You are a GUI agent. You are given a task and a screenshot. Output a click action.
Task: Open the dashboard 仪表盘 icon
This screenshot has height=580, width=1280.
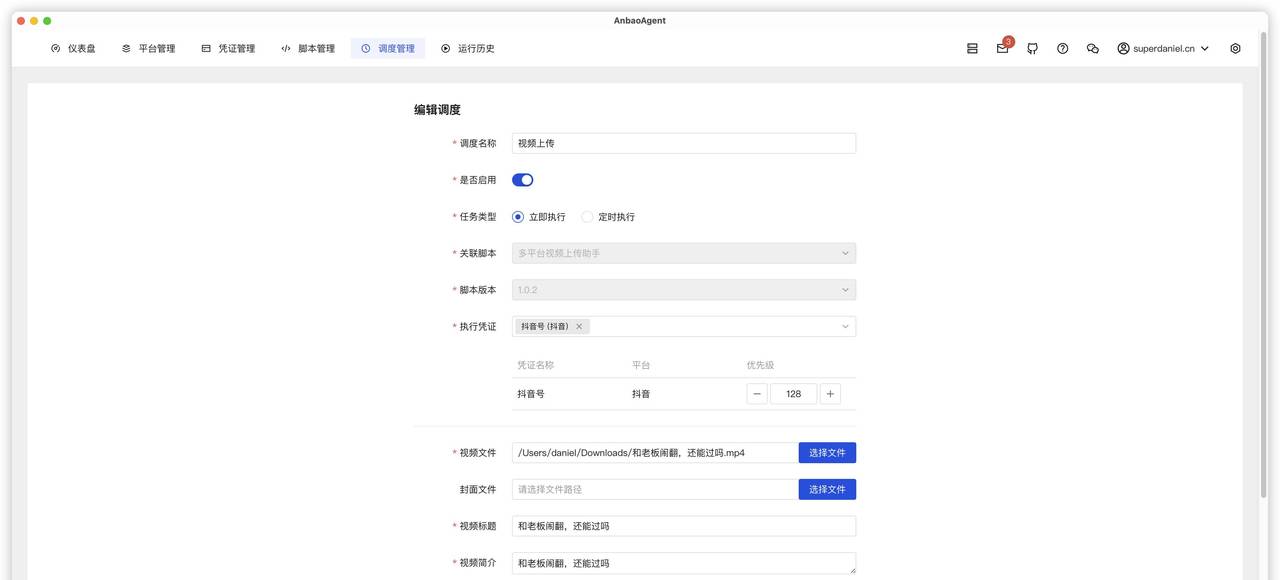53,47
